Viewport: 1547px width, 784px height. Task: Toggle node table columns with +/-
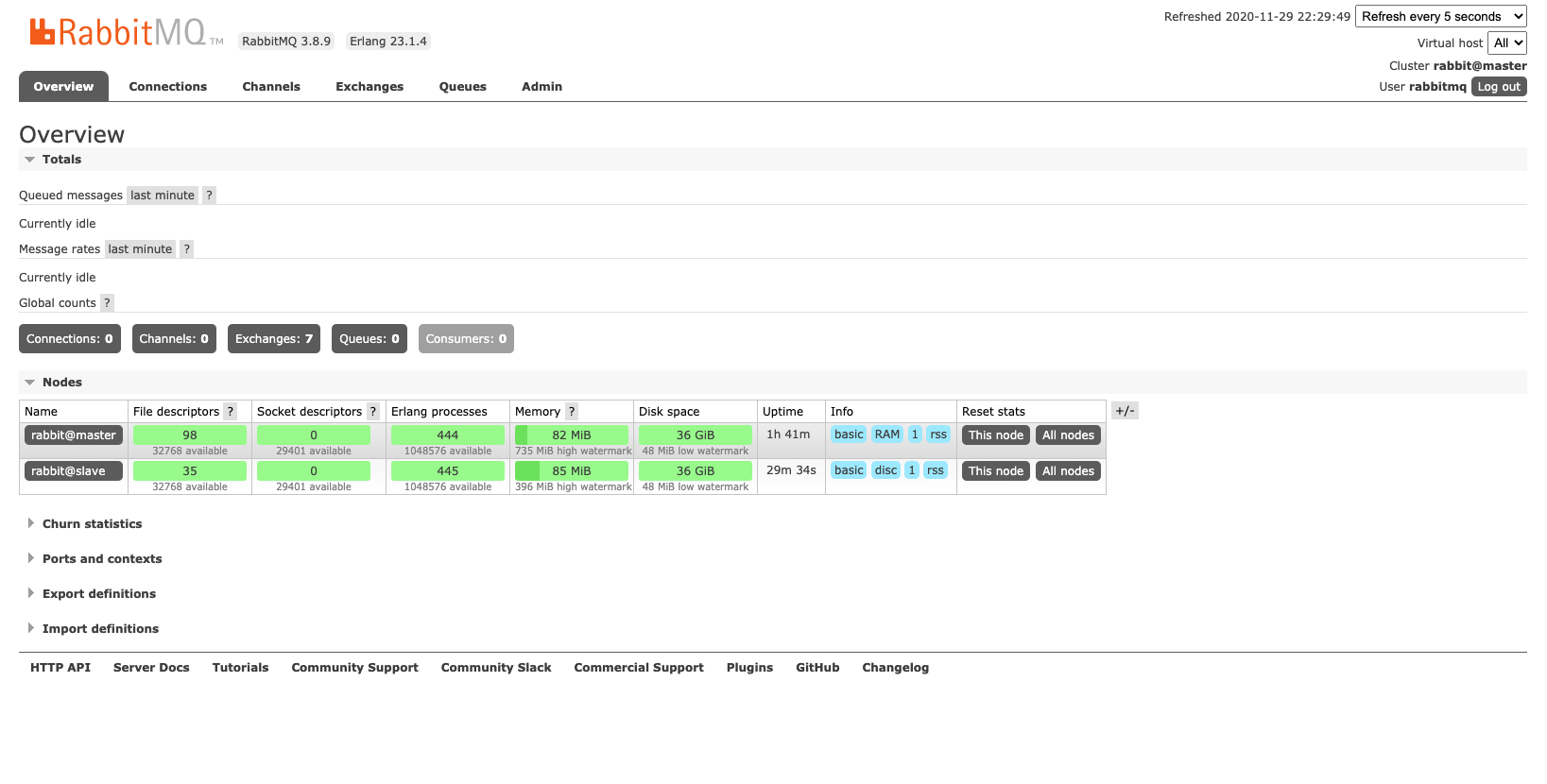pyautogui.click(x=1125, y=411)
